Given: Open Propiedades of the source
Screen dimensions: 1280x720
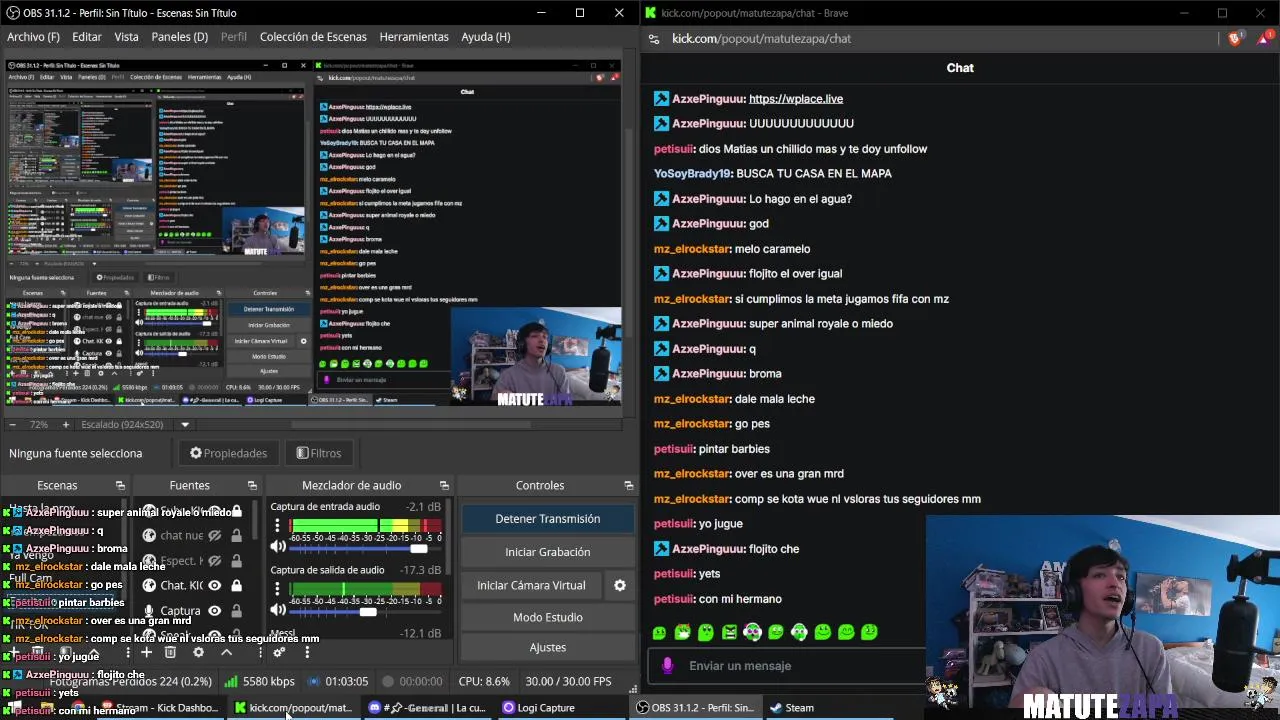Looking at the screenshot, I should point(229,453).
